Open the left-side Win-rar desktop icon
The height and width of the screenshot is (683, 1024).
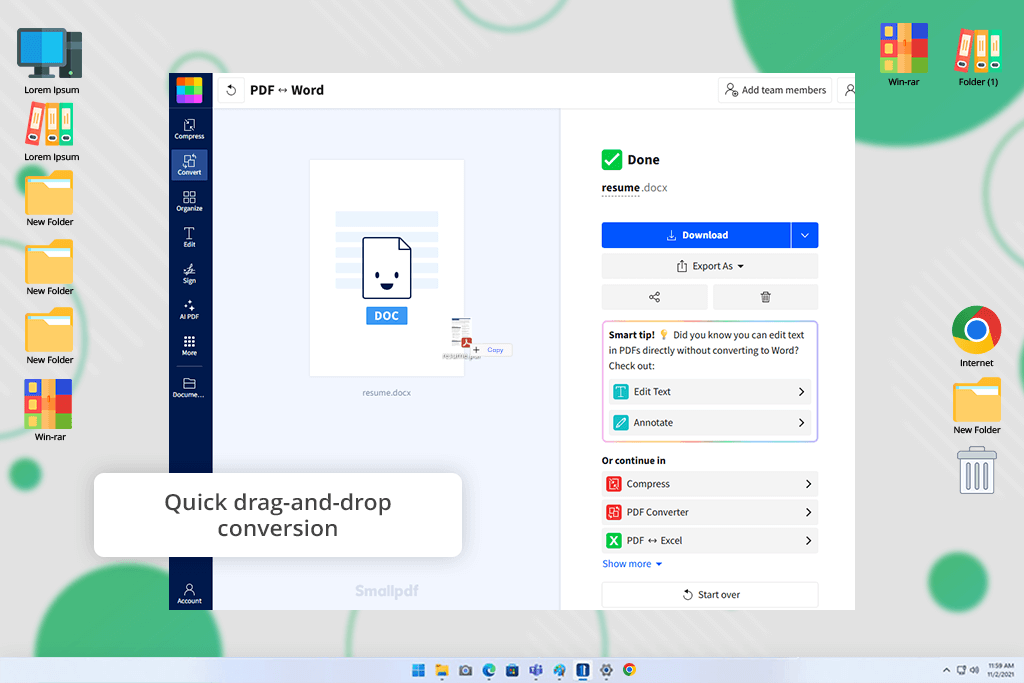(50, 410)
